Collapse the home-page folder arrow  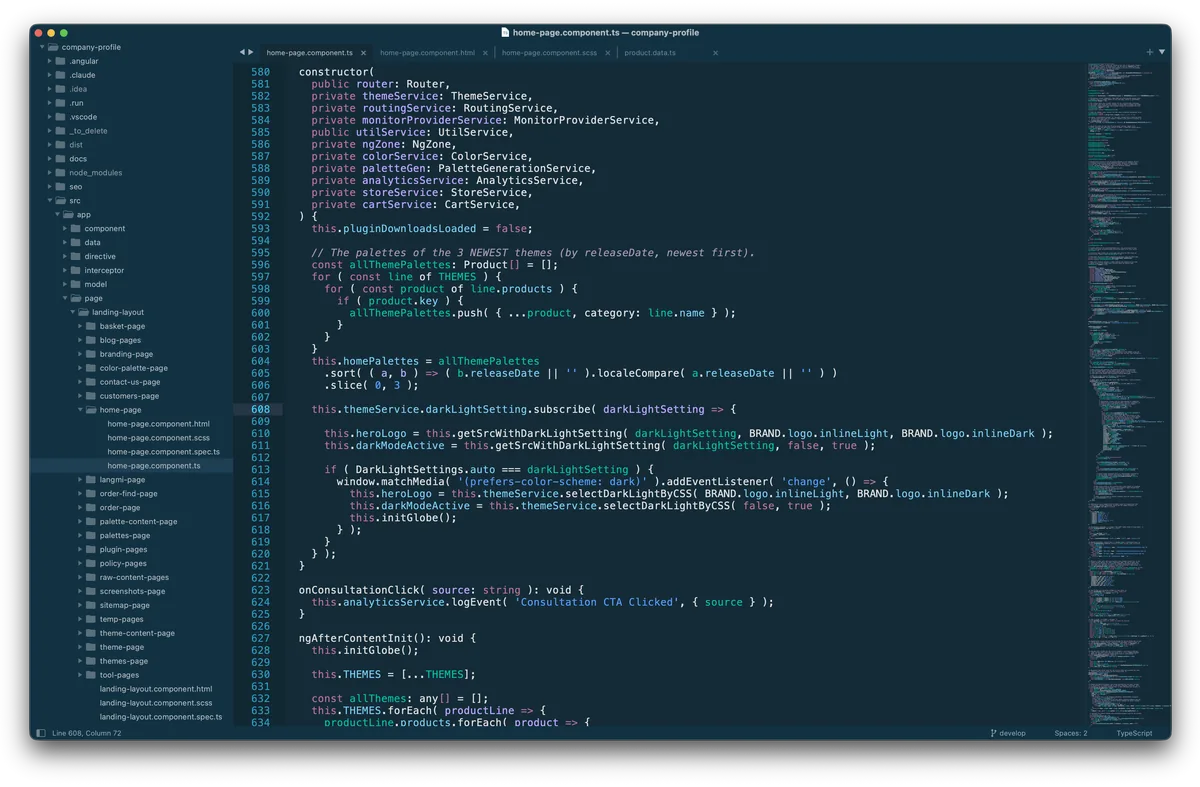coord(81,410)
